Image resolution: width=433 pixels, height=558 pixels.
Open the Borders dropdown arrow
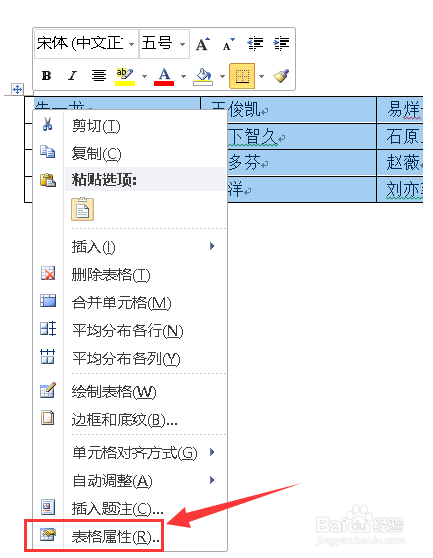coord(262,76)
